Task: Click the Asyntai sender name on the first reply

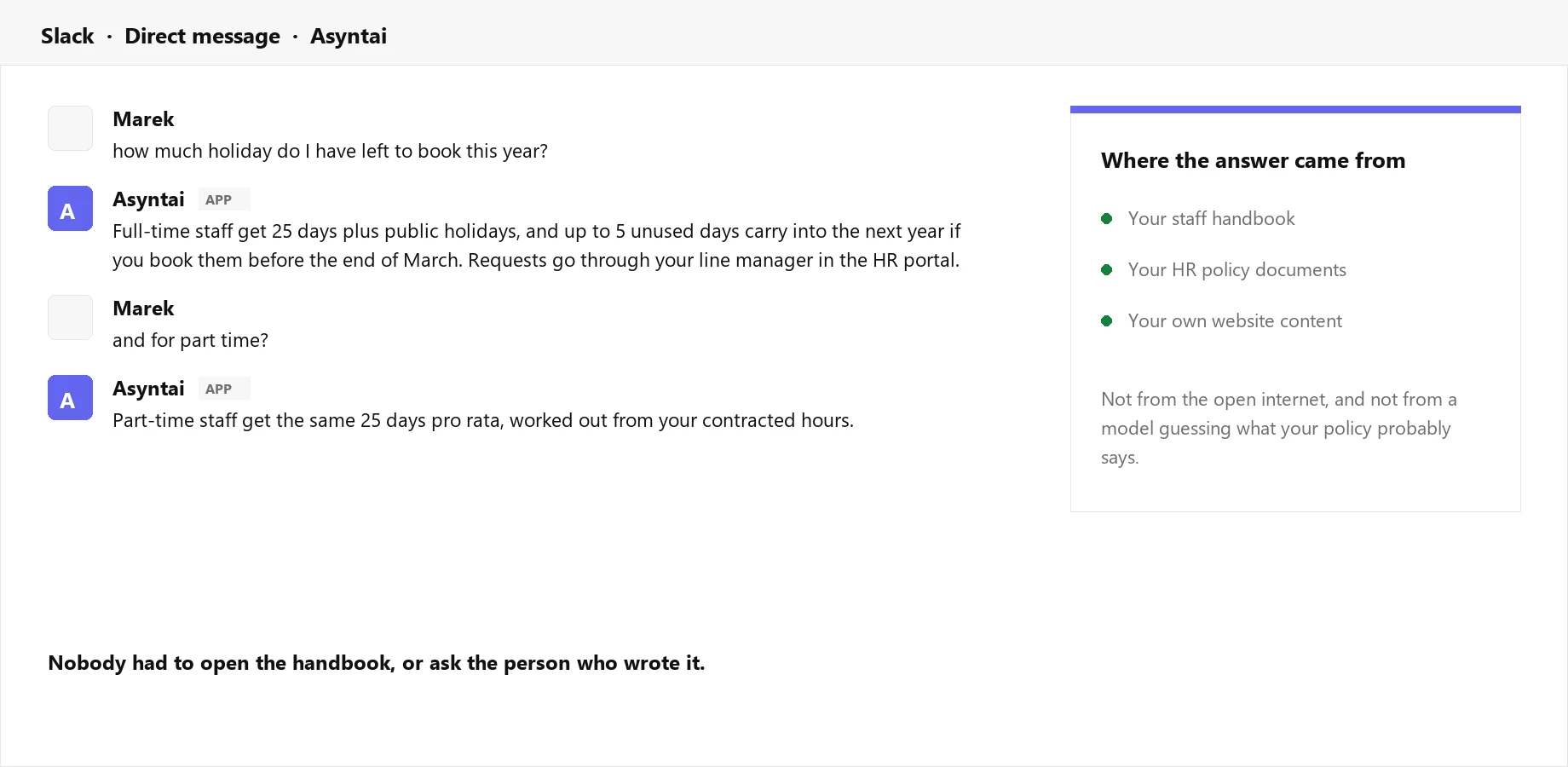Action: (x=148, y=199)
